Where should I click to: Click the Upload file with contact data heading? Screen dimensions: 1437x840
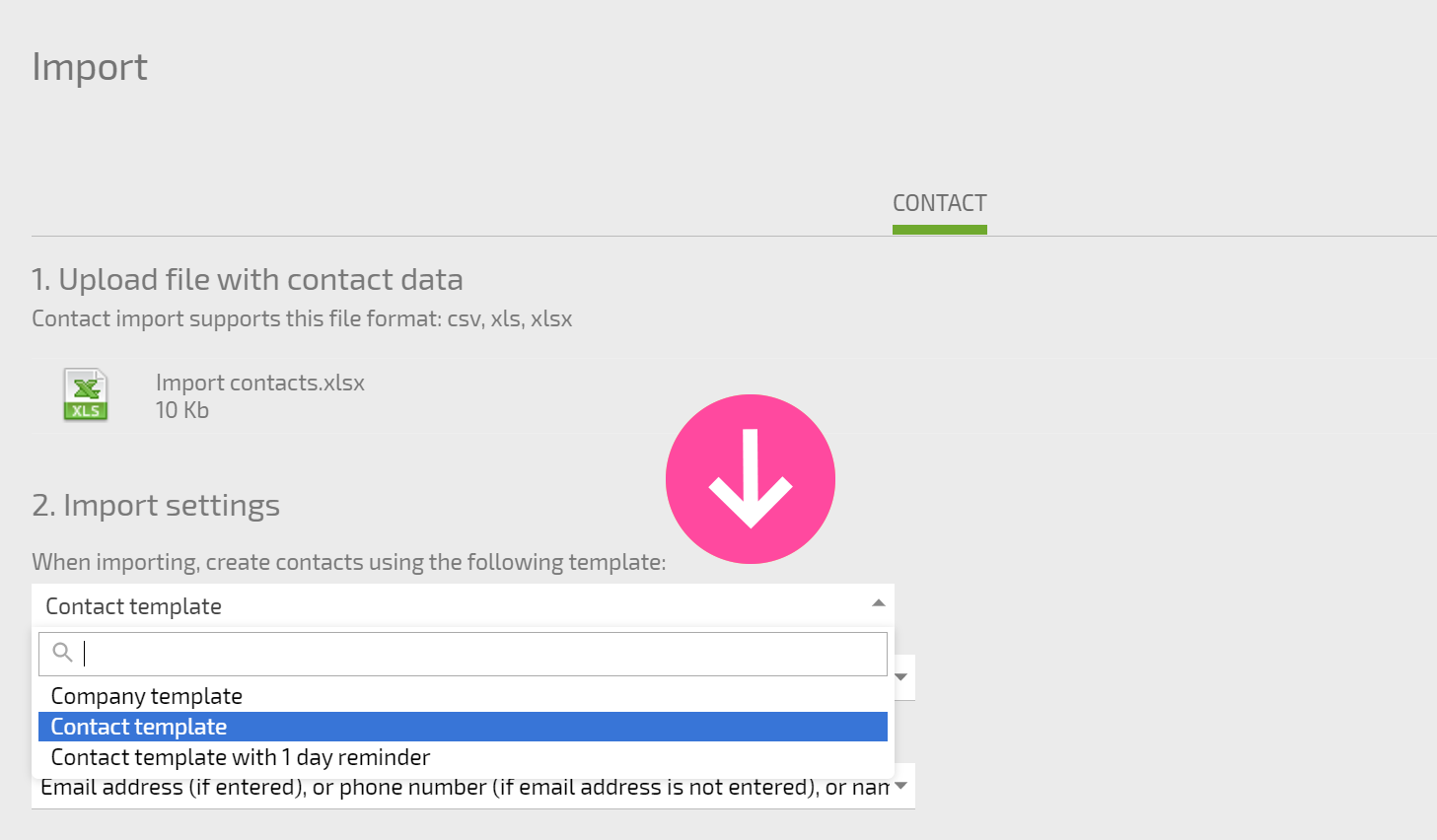pos(248,279)
